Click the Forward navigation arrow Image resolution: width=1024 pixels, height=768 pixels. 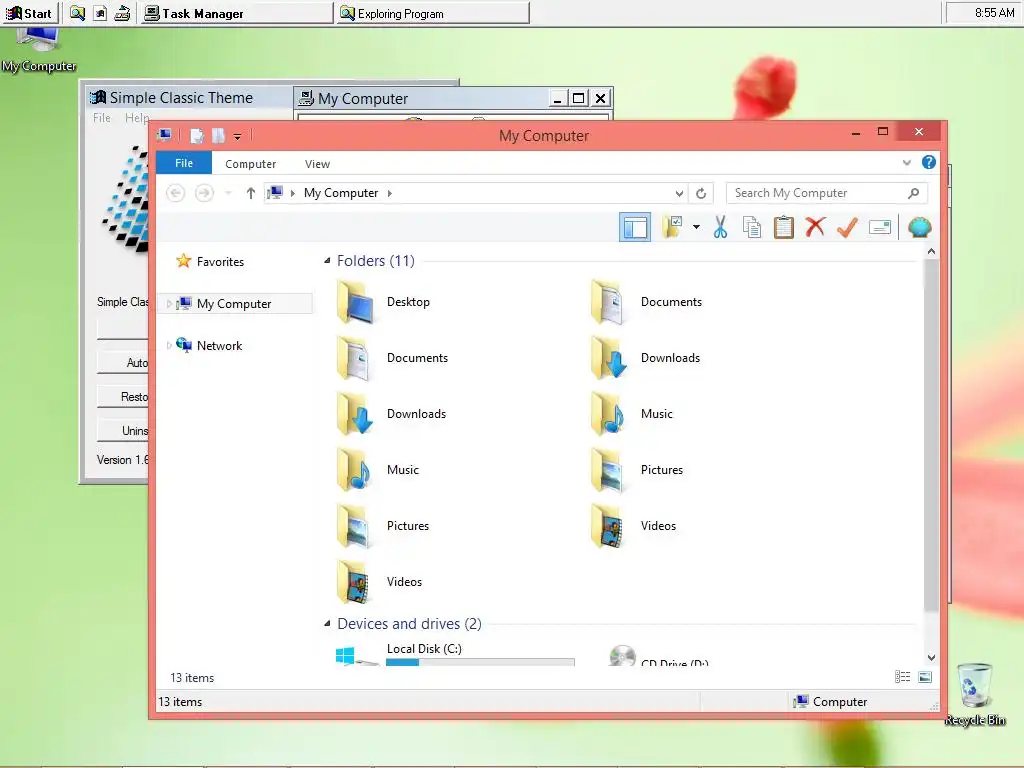(x=204, y=193)
